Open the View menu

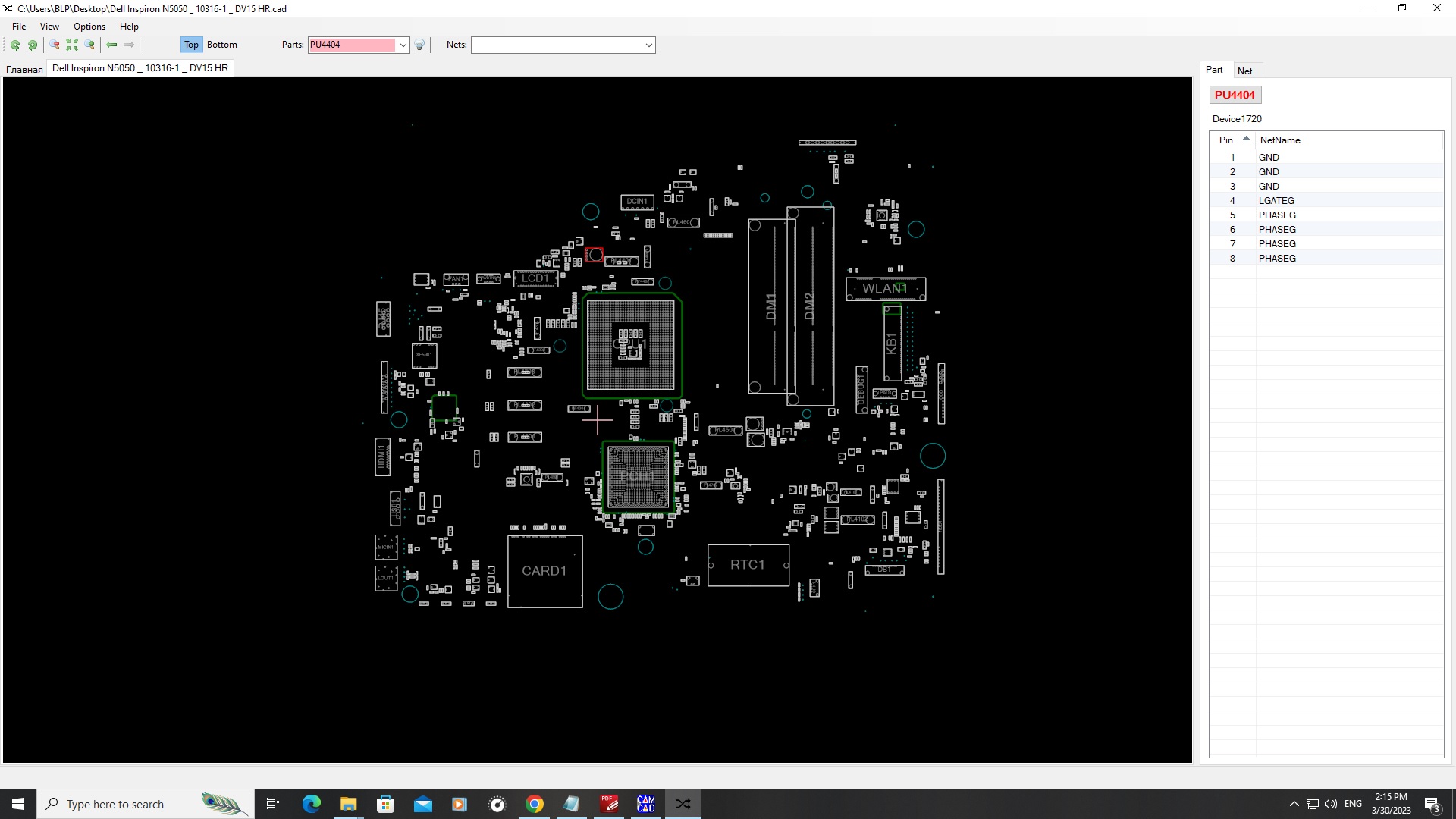pyautogui.click(x=49, y=26)
